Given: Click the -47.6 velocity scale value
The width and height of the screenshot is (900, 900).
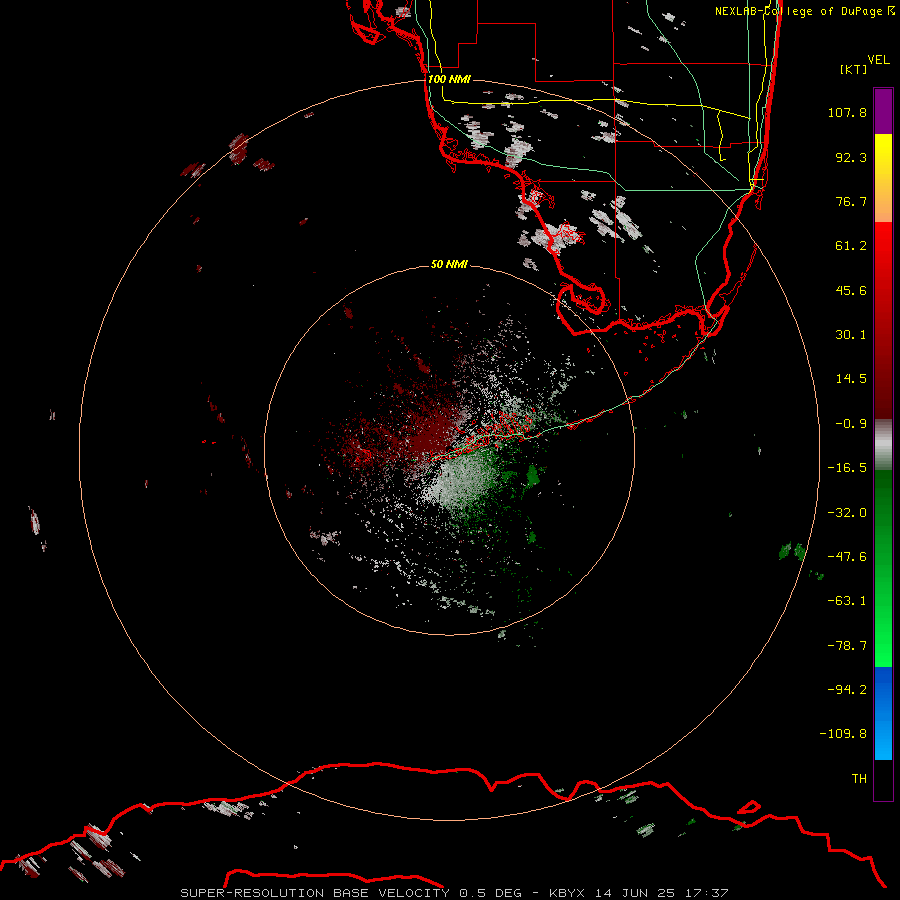Looking at the screenshot, I should click(847, 557).
